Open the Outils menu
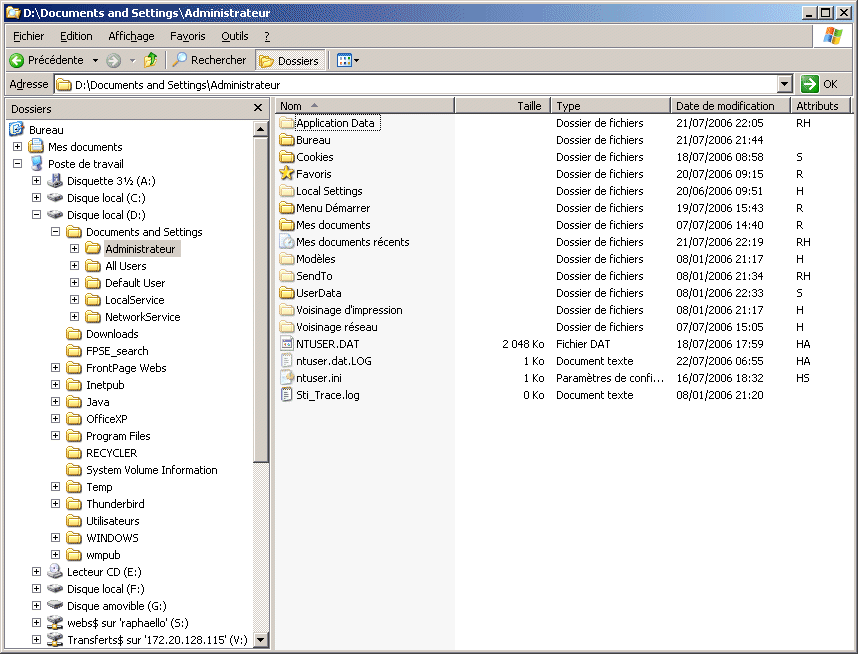The width and height of the screenshot is (858, 654). click(x=235, y=36)
